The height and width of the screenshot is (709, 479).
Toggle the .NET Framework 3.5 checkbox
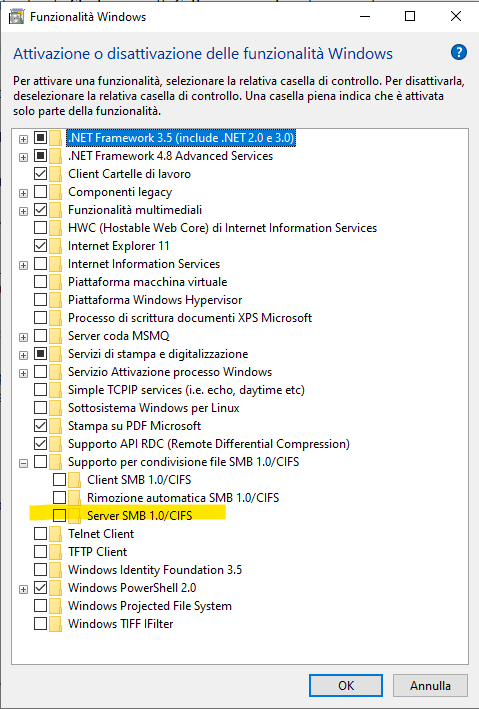pos(41,137)
